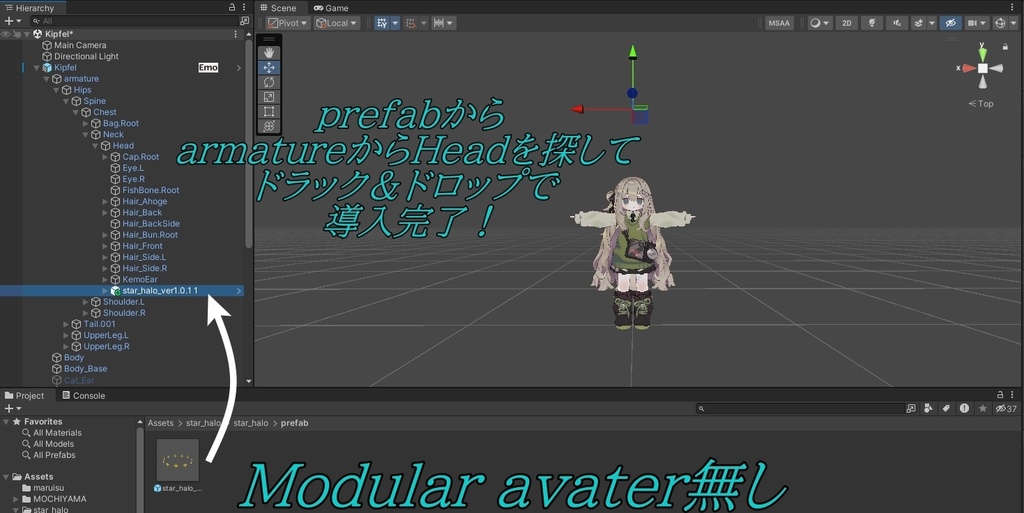The width and height of the screenshot is (1024, 513).
Task: Click search by label tag icon
Action: pos(946,409)
